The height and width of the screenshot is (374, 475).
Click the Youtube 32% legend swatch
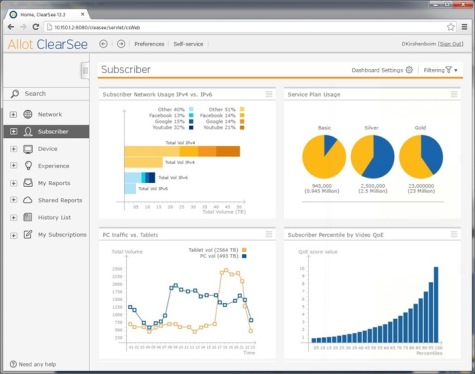191,127
